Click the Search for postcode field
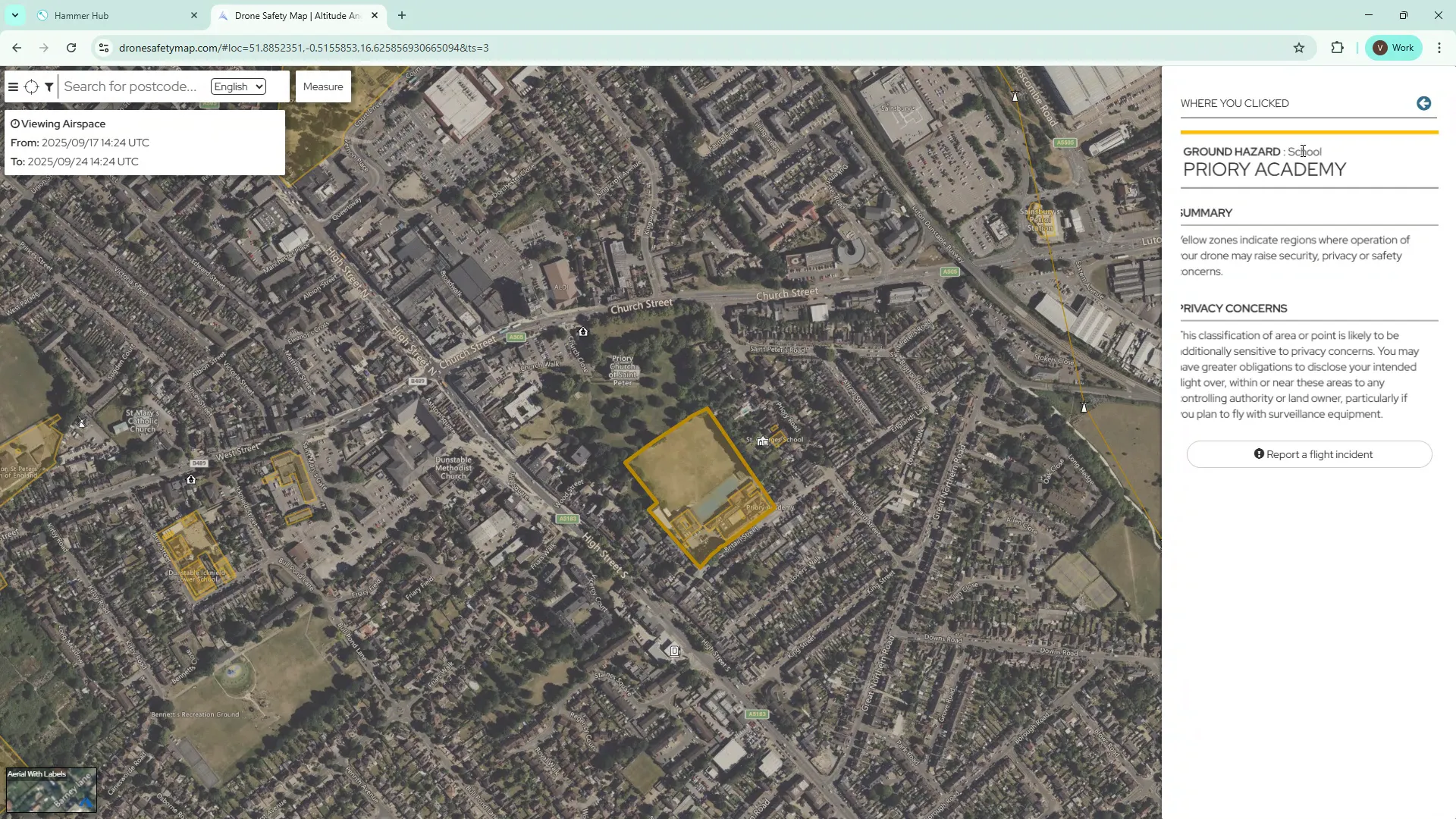 pyautogui.click(x=129, y=86)
